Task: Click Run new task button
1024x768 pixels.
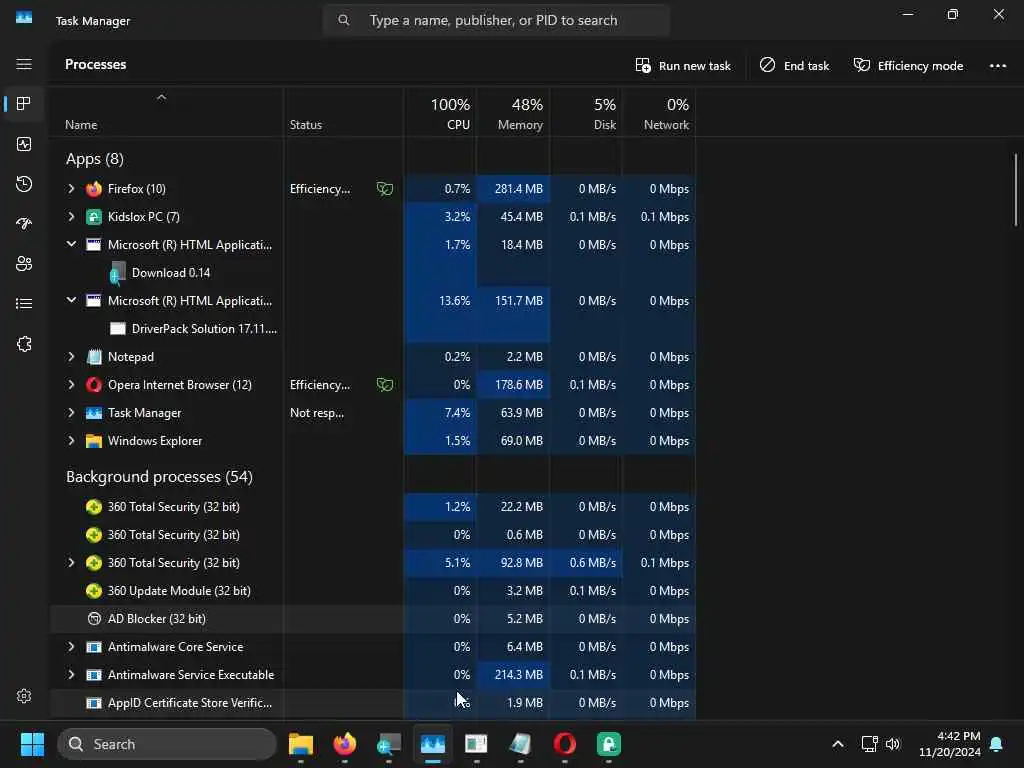Action: point(683,65)
